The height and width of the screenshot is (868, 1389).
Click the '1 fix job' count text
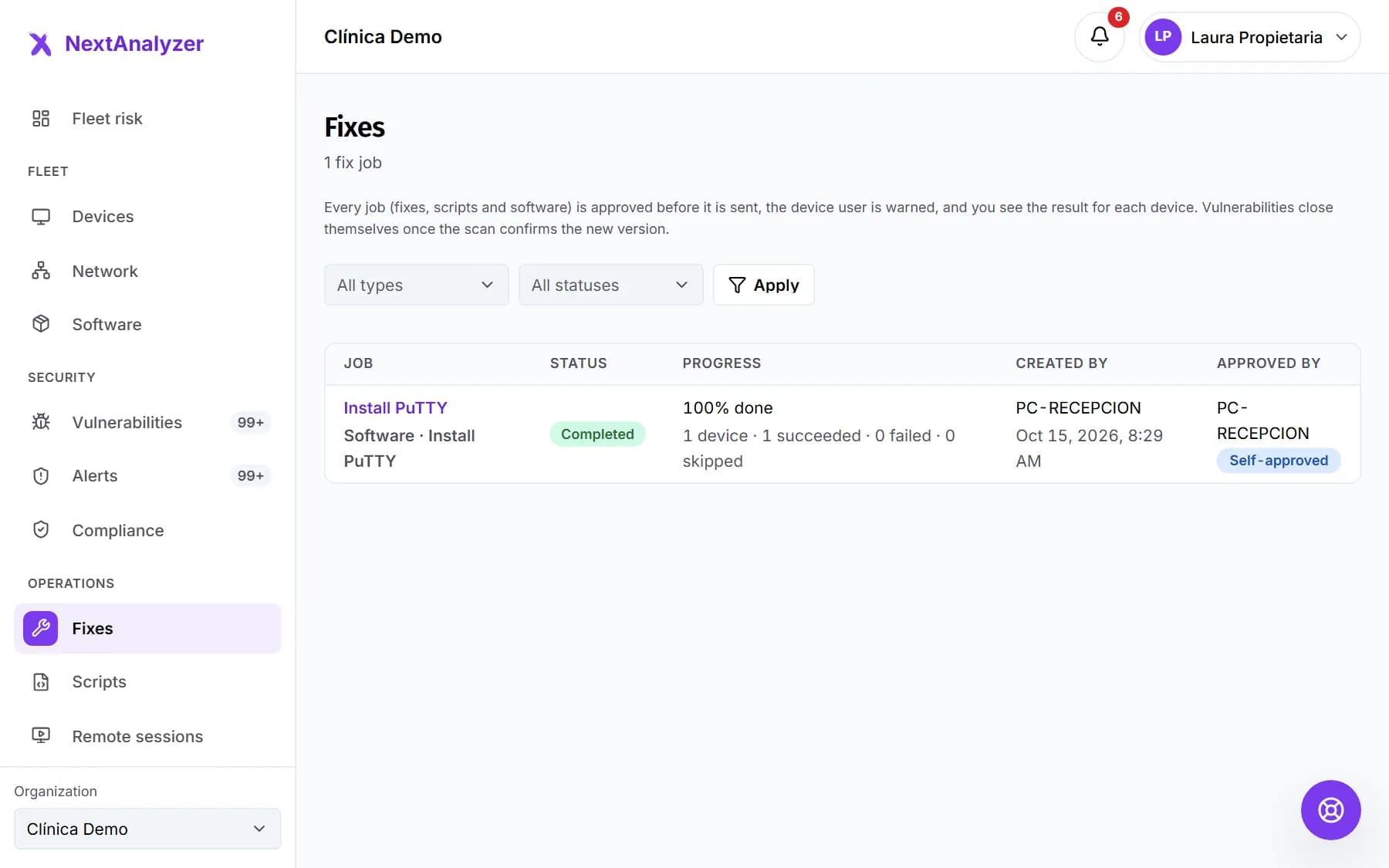(353, 162)
